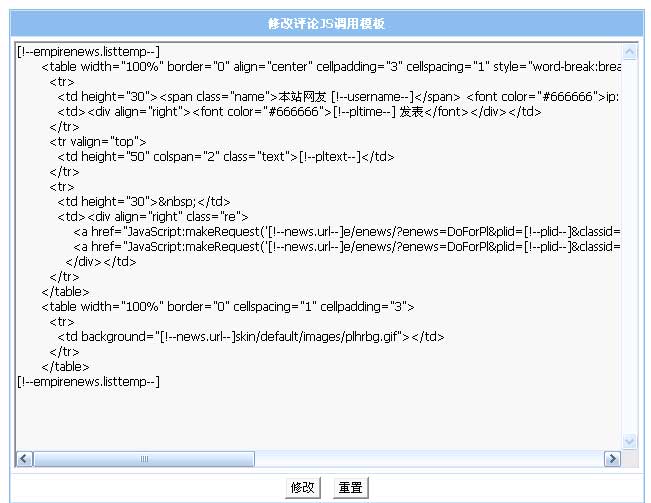Click the middle of the vertical scrollbar track
Image resolution: width=651 pixels, height=503 pixels.
point(629,245)
